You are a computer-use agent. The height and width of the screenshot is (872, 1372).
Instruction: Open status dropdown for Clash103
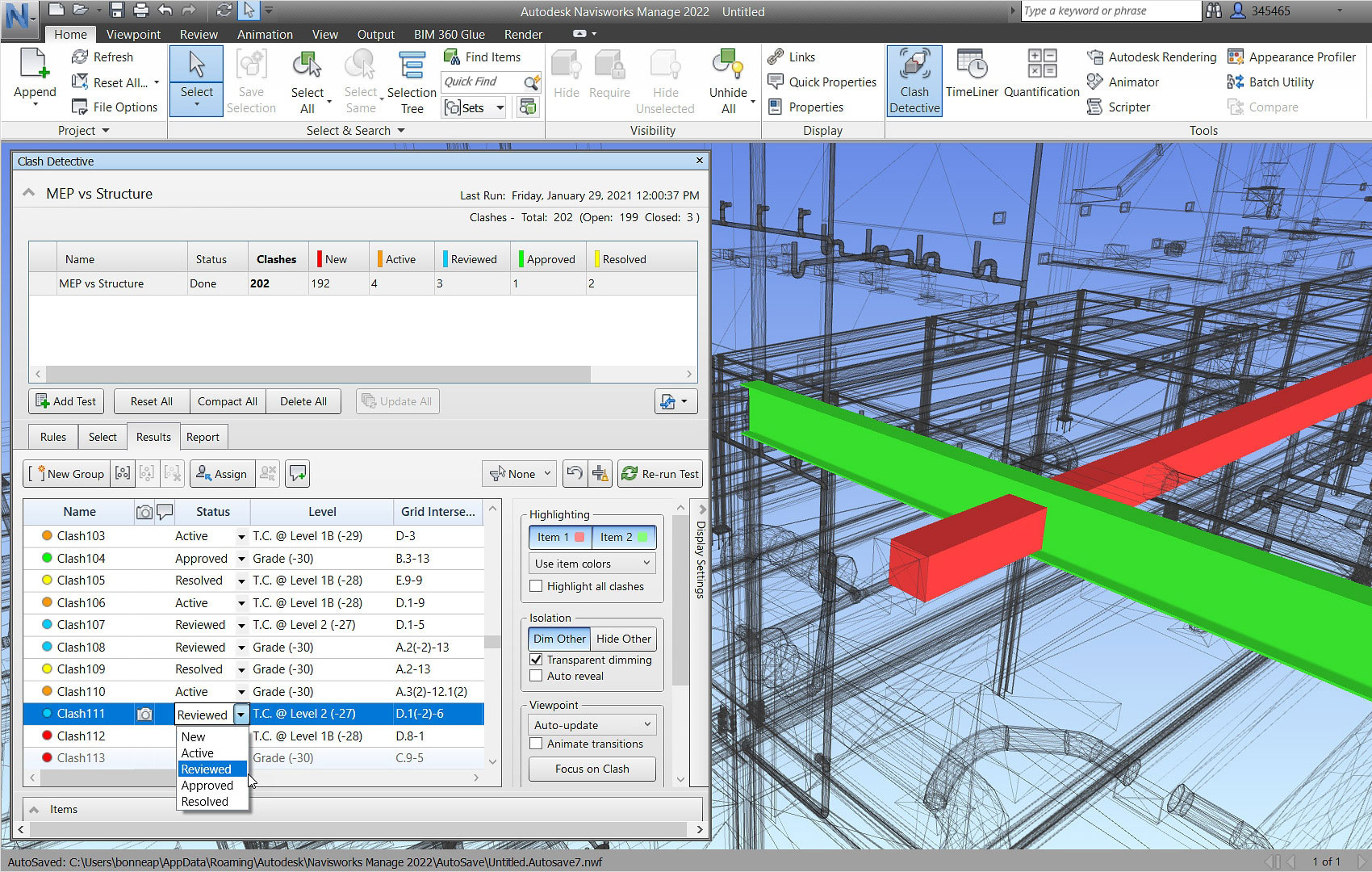coord(241,536)
